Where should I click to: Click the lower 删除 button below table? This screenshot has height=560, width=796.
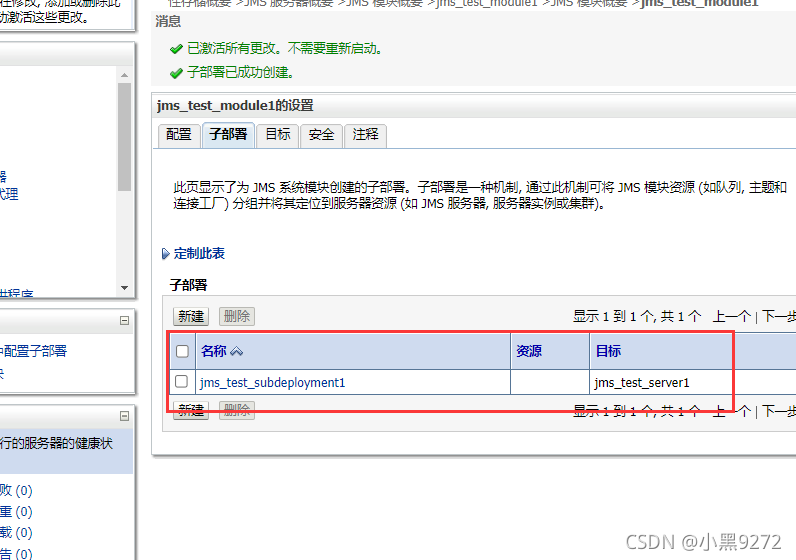[237, 410]
